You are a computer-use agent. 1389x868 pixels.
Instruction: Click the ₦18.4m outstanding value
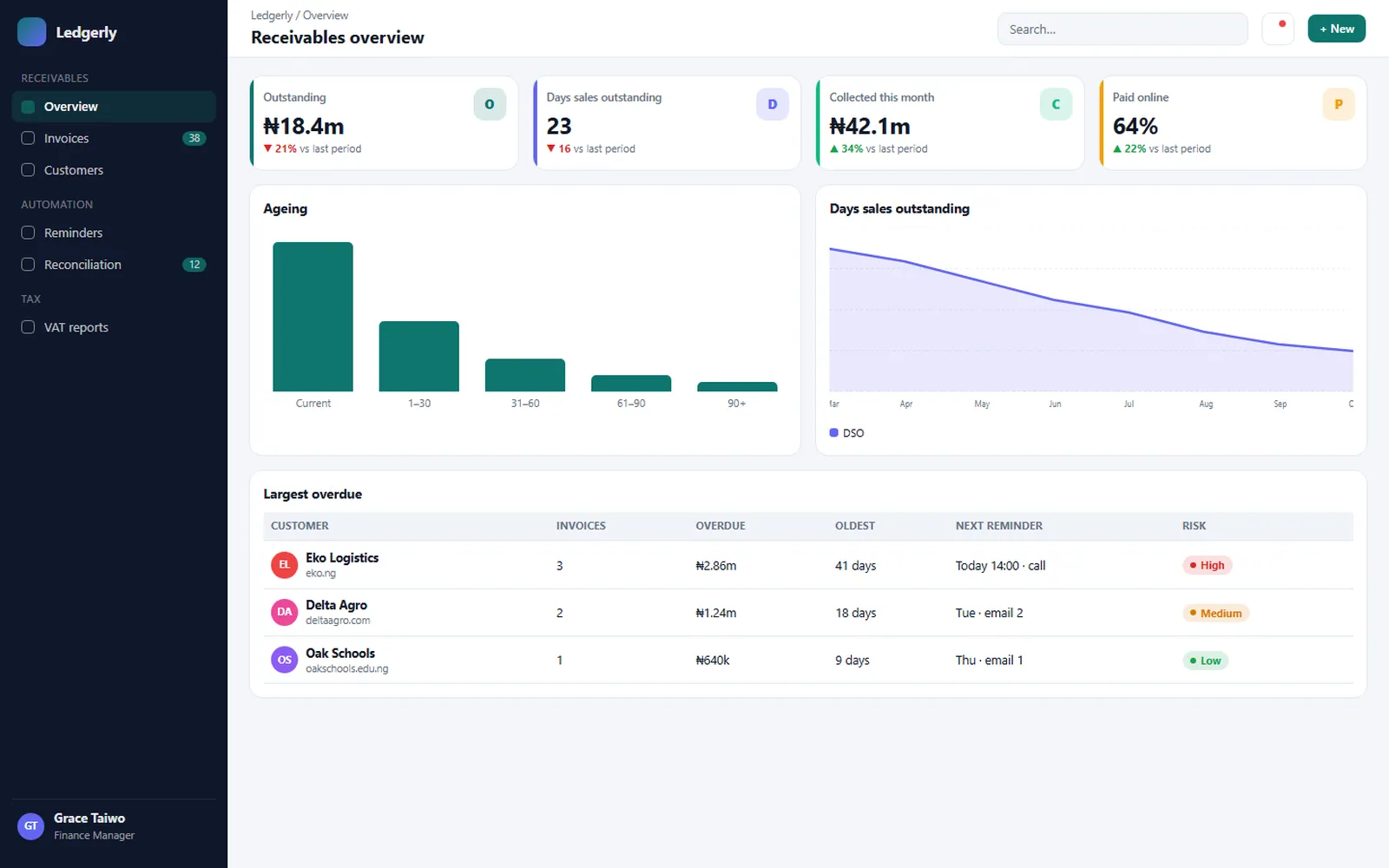pos(304,127)
